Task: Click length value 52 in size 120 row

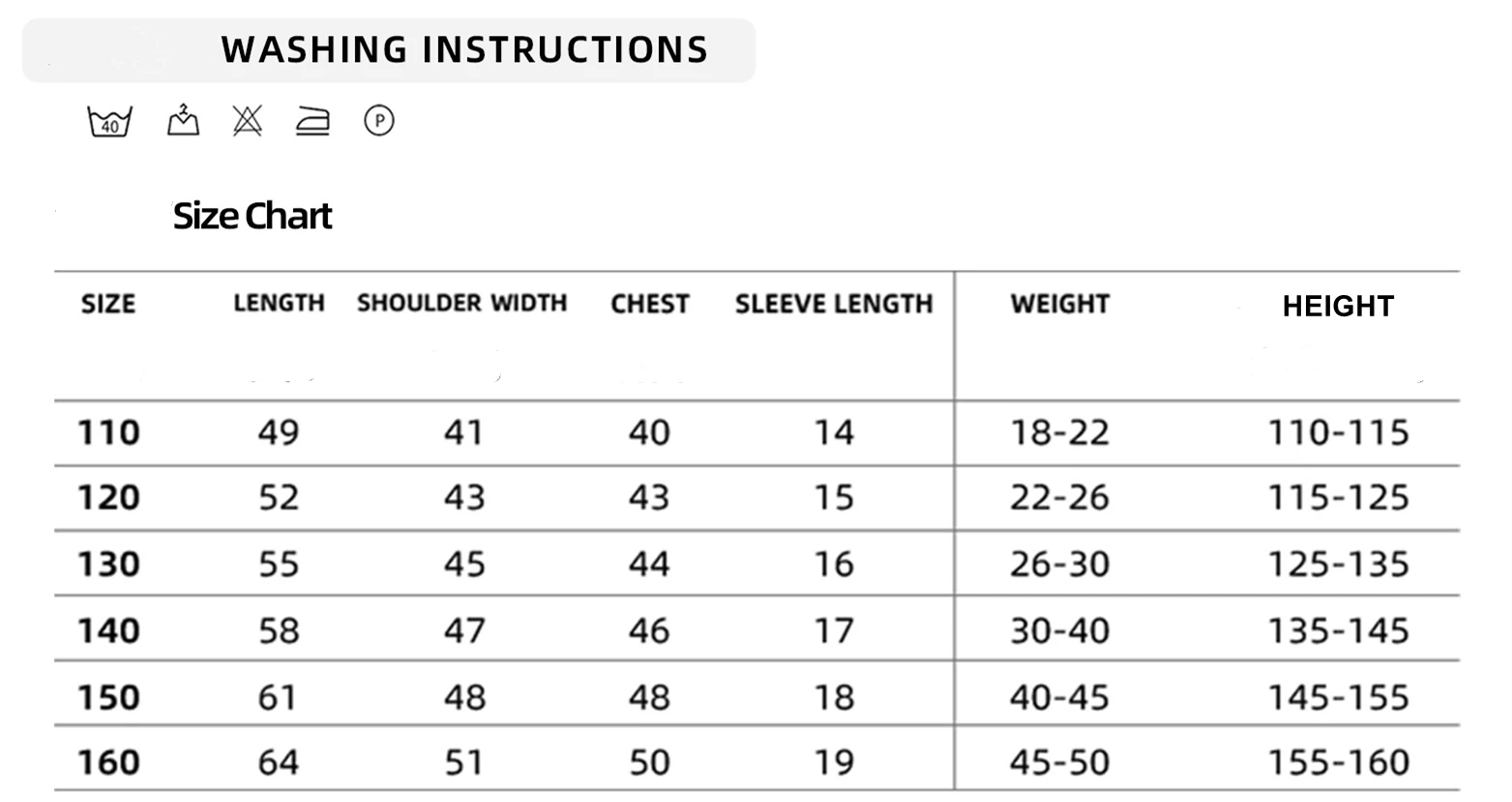Action: (x=279, y=498)
